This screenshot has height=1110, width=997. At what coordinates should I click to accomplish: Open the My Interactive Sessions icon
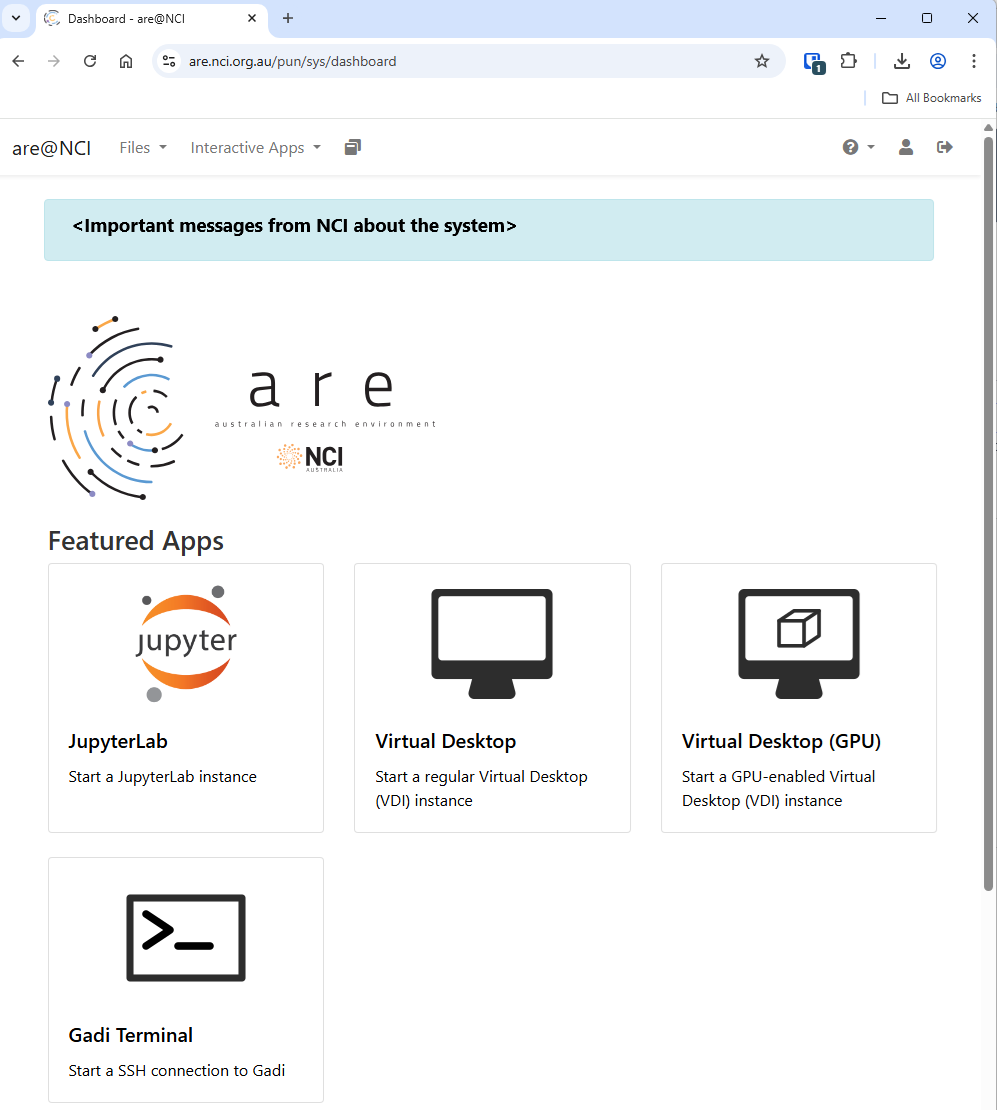pyautogui.click(x=352, y=147)
